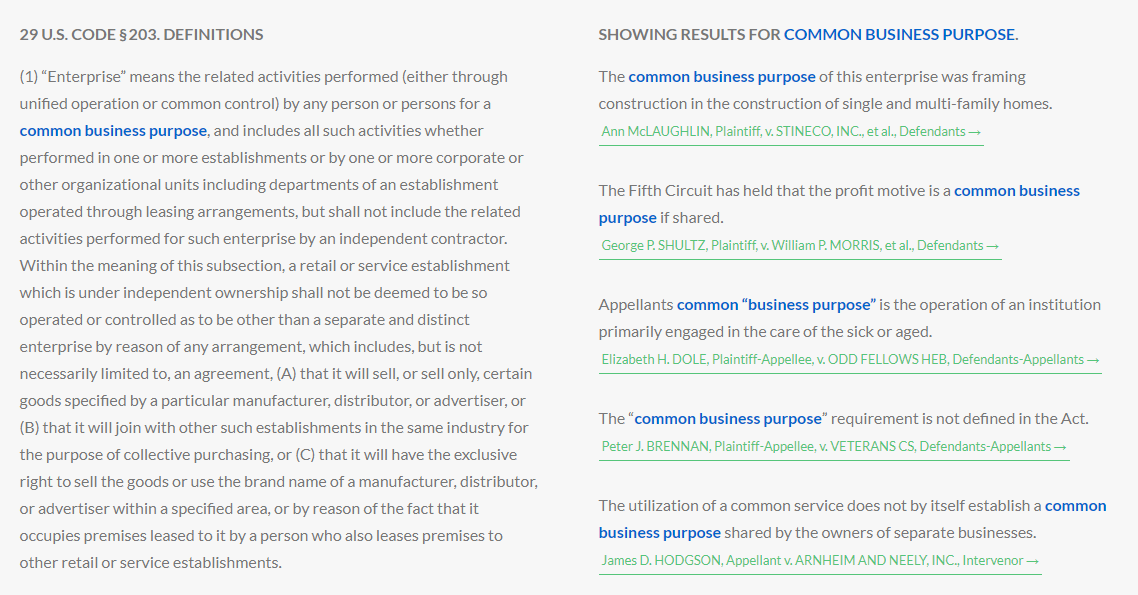Open the Peter J. BRENNAN v. VETERANS case
Image resolution: width=1138 pixels, height=595 pixels.
click(x=826, y=447)
